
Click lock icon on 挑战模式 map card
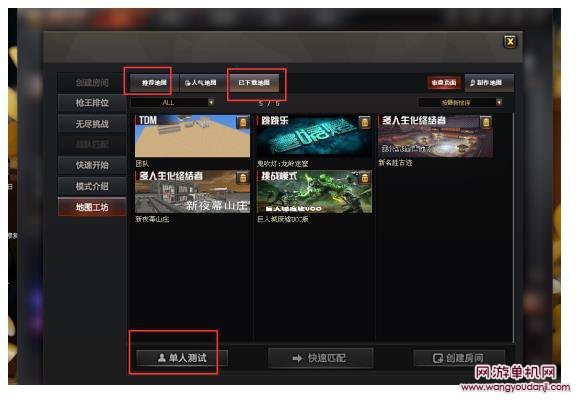point(364,178)
